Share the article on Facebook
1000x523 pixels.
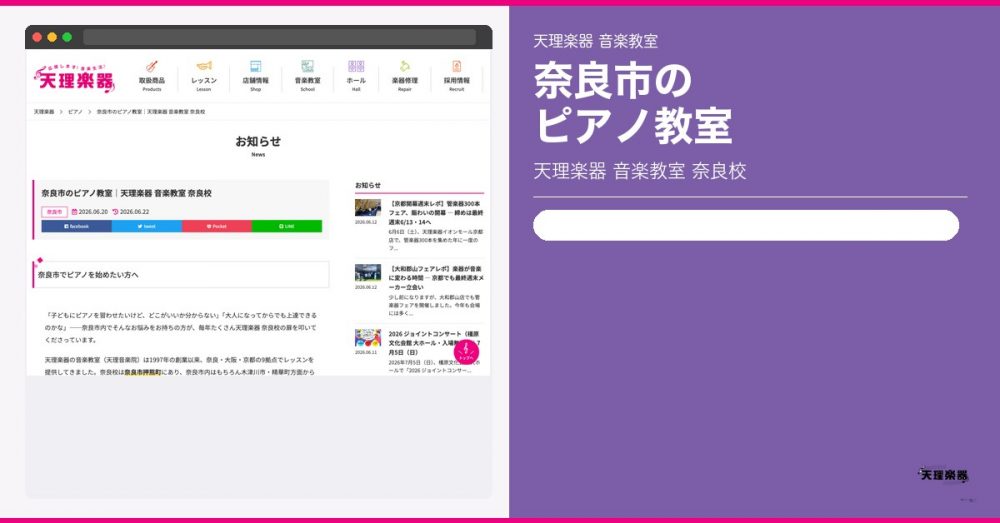point(77,226)
